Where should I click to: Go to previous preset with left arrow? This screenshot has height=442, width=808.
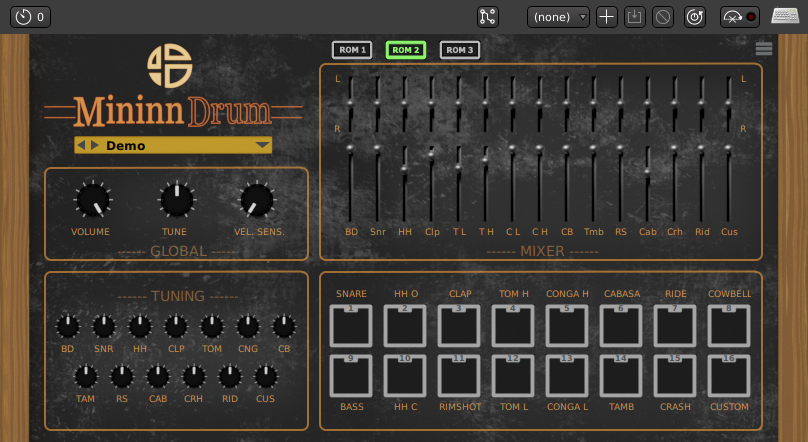(82, 145)
